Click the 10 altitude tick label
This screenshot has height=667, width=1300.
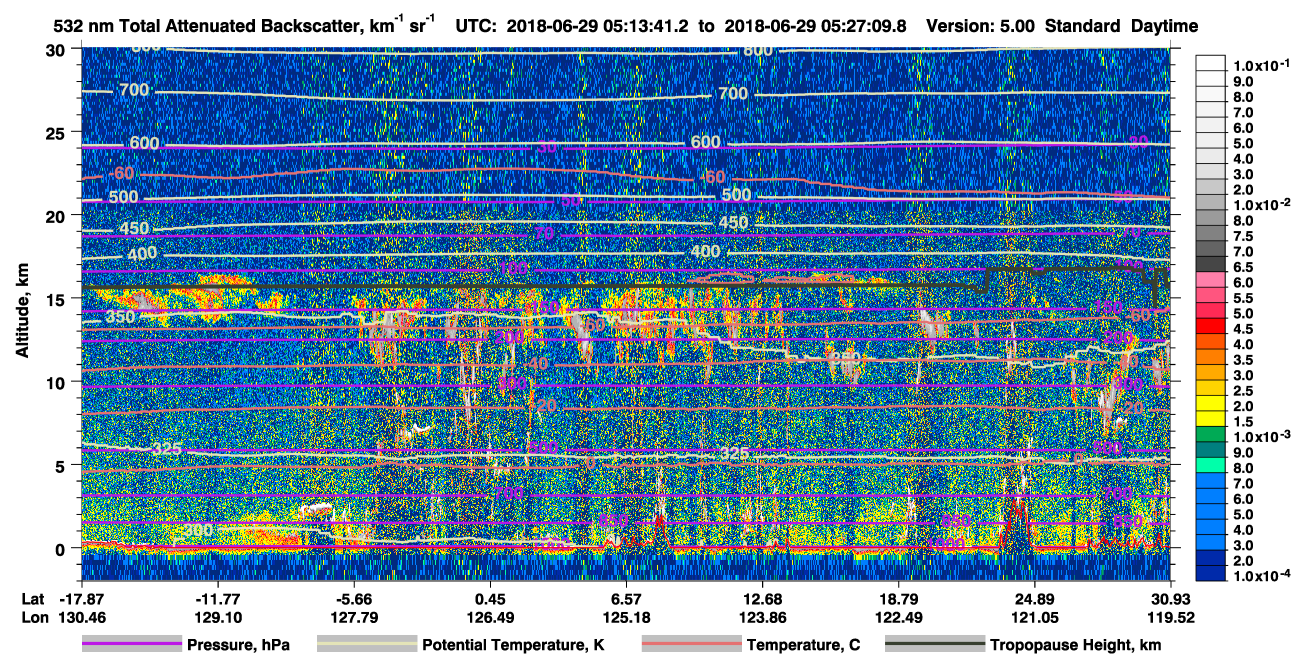(x=58, y=381)
